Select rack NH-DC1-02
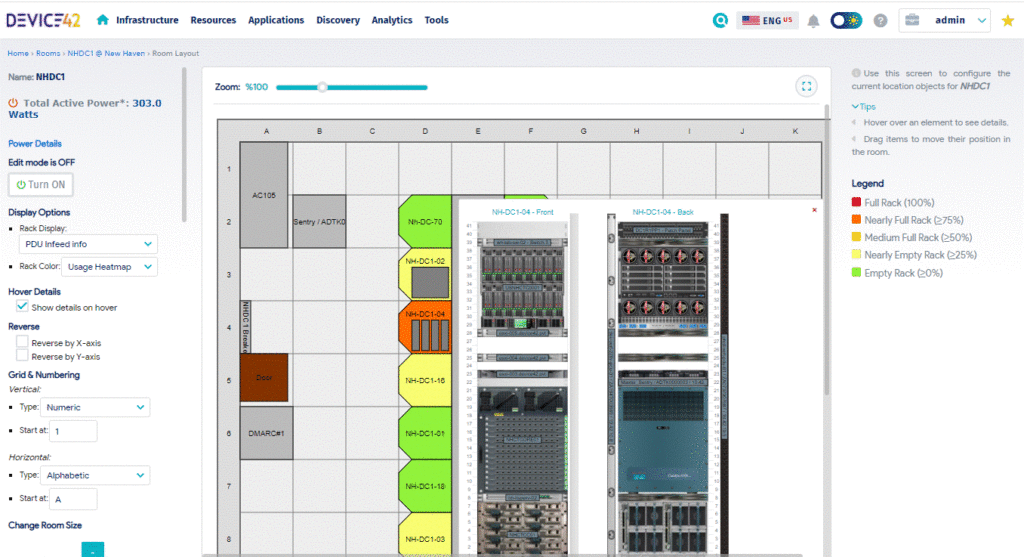 click(x=425, y=274)
